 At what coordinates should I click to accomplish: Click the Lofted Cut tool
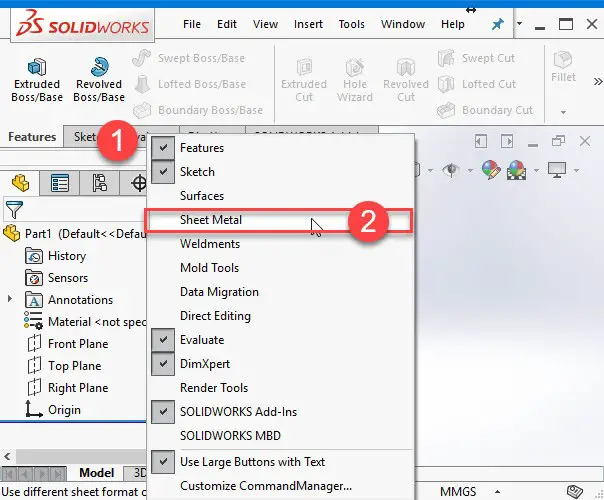pyautogui.click(x=477, y=84)
